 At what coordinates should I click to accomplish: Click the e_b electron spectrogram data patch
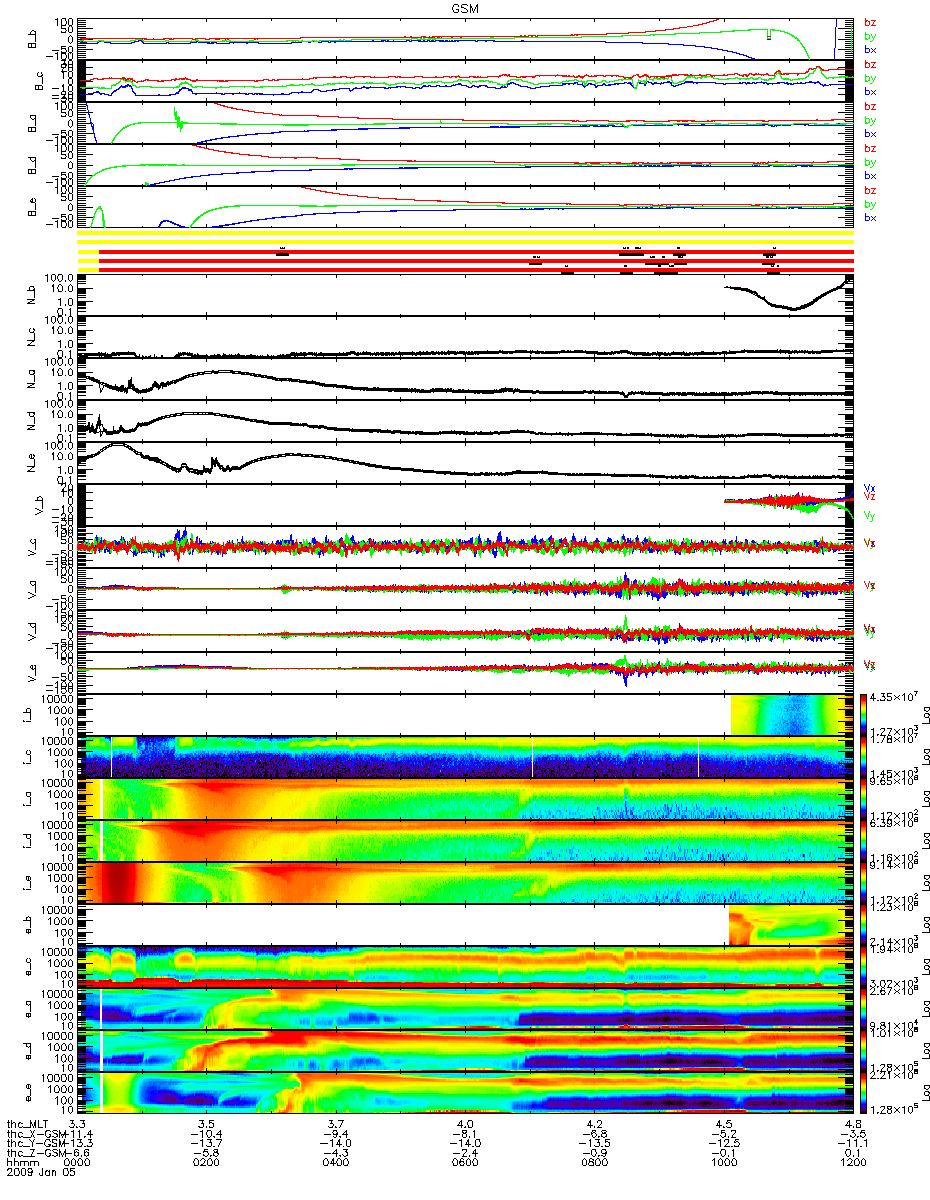[x=792, y=924]
